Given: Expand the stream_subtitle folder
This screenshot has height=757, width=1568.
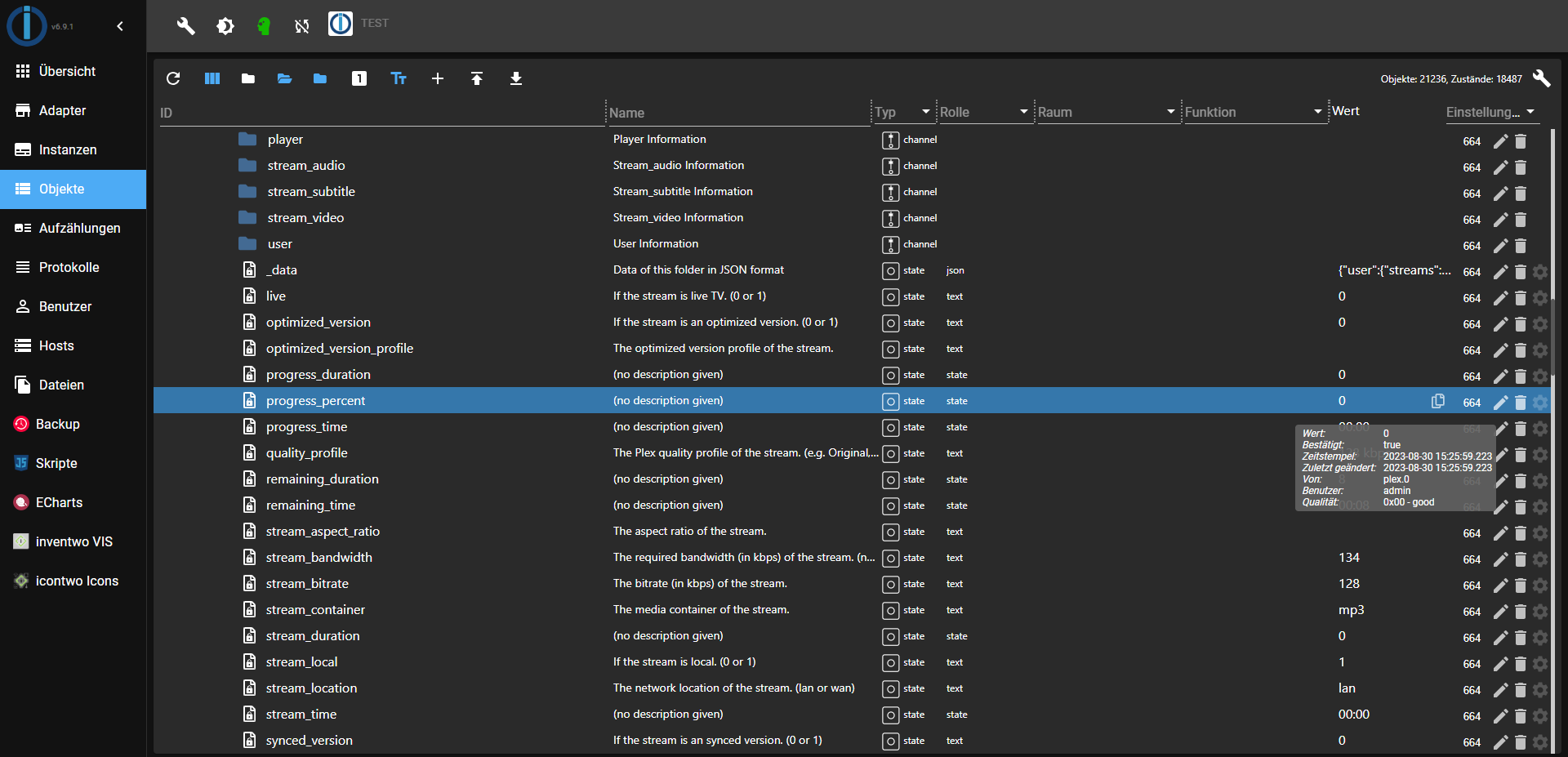Looking at the screenshot, I should pyautogui.click(x=247, y=191).
